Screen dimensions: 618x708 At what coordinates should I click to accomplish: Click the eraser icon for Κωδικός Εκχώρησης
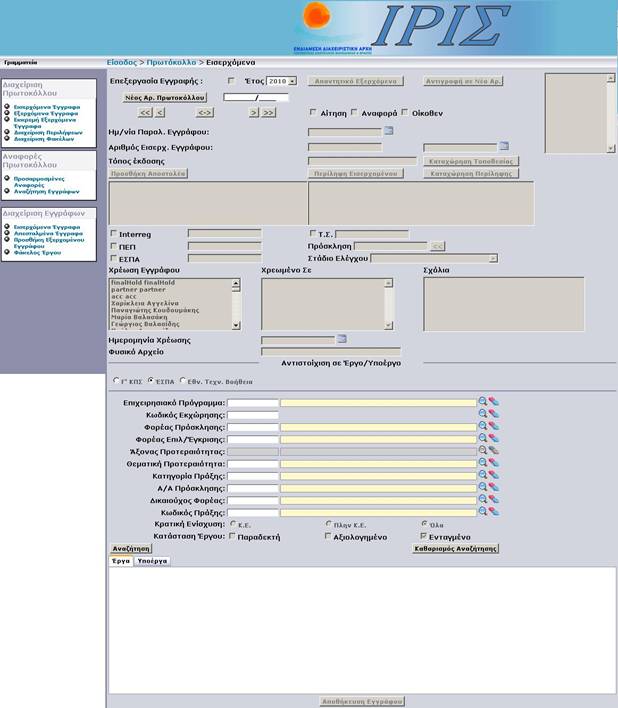click(493, 414)
